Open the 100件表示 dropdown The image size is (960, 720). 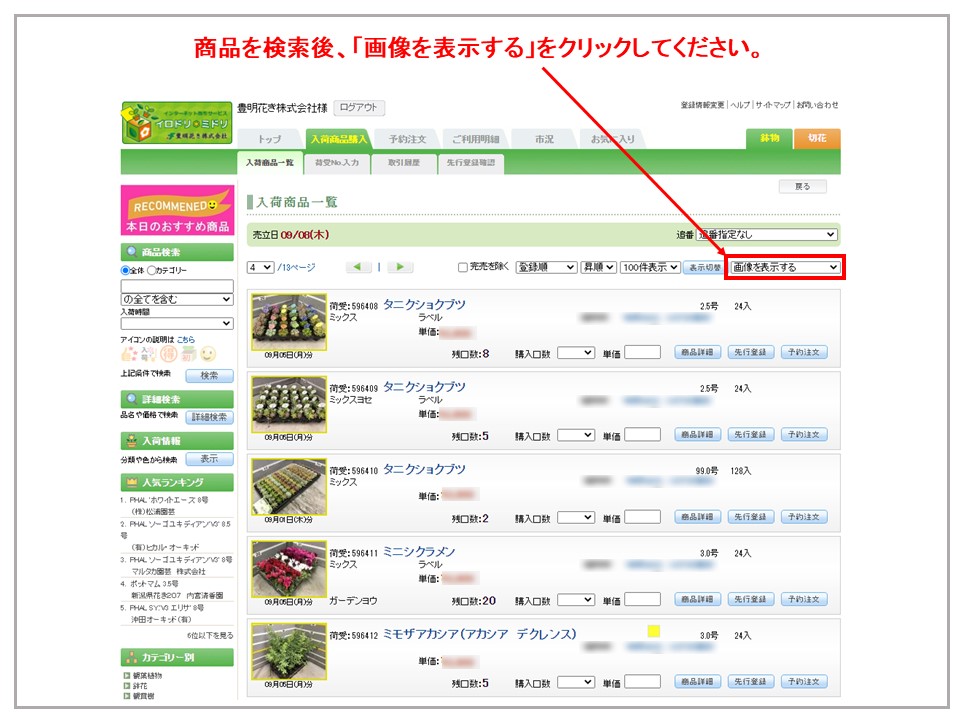coord(649,267)
